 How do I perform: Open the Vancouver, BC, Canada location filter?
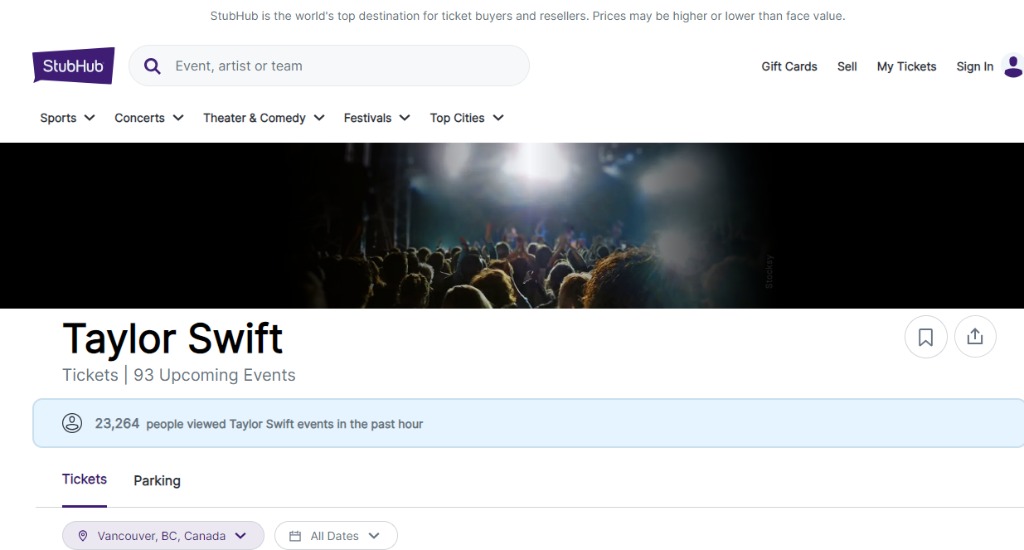click(163, 536)
